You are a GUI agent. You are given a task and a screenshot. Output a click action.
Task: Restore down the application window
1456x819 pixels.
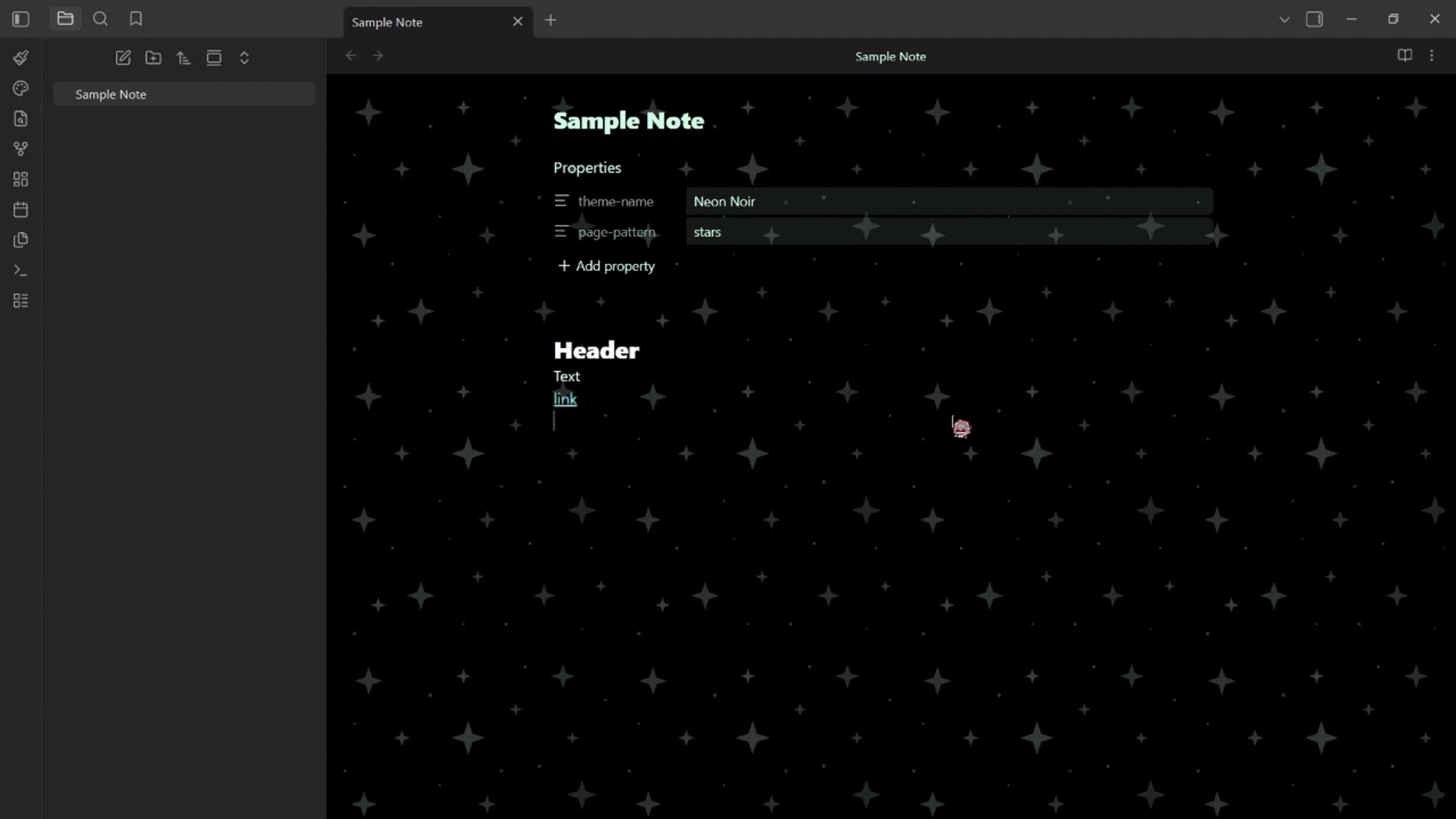(x=1393, y=19)
